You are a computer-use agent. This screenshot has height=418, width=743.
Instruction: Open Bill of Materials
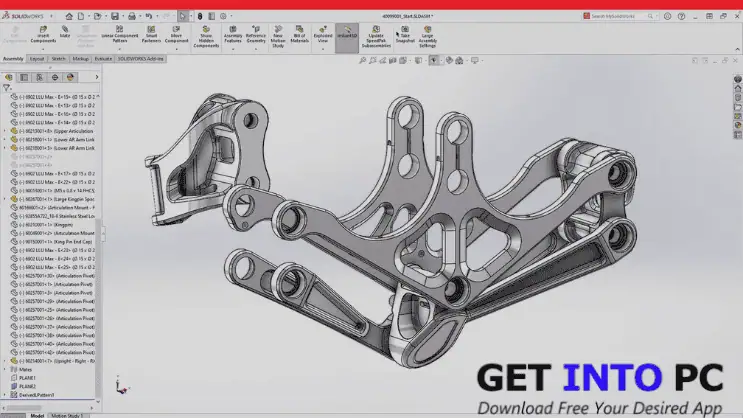pos(299,35)
